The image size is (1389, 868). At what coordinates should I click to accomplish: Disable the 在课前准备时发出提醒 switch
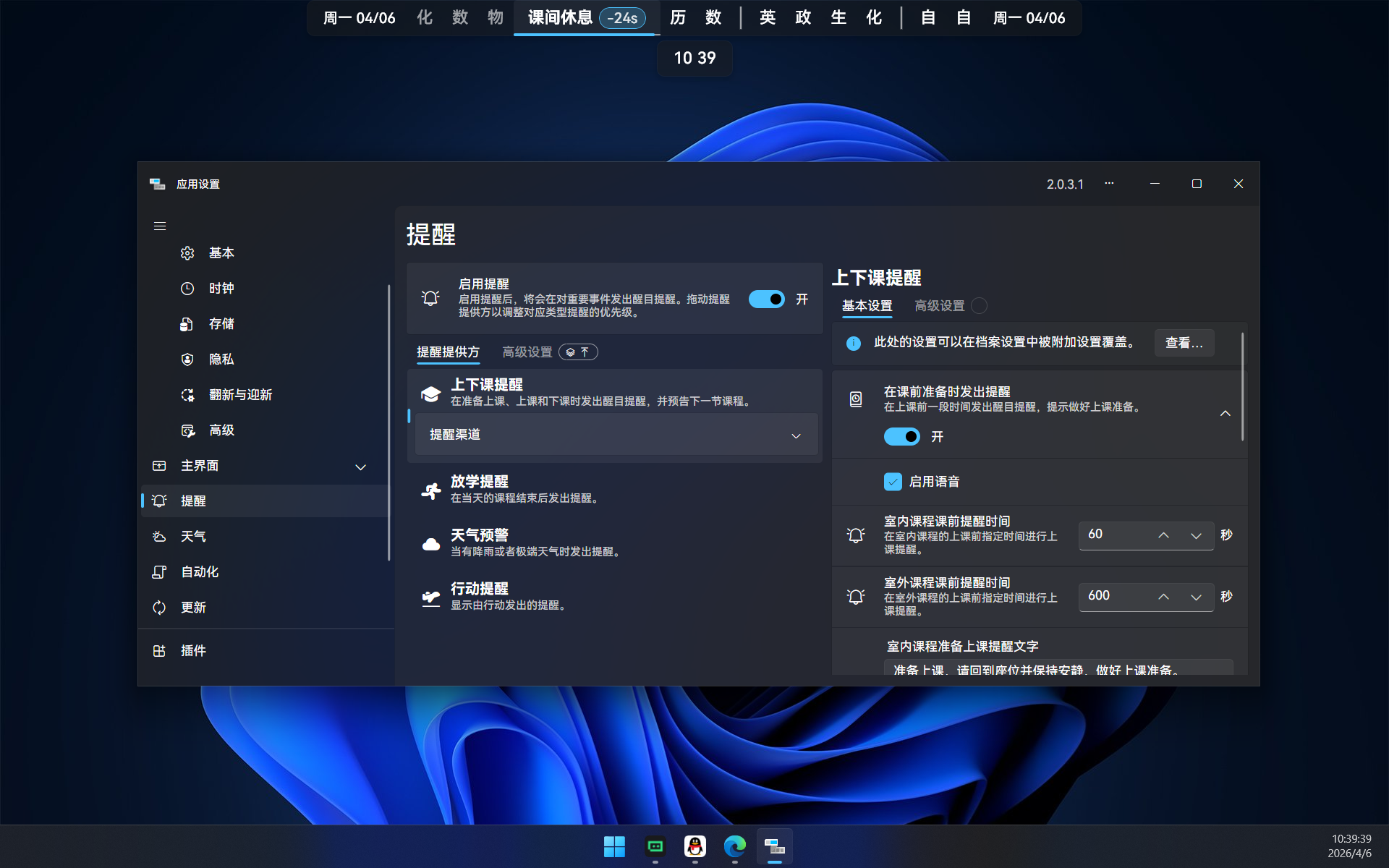coord(901,436)
